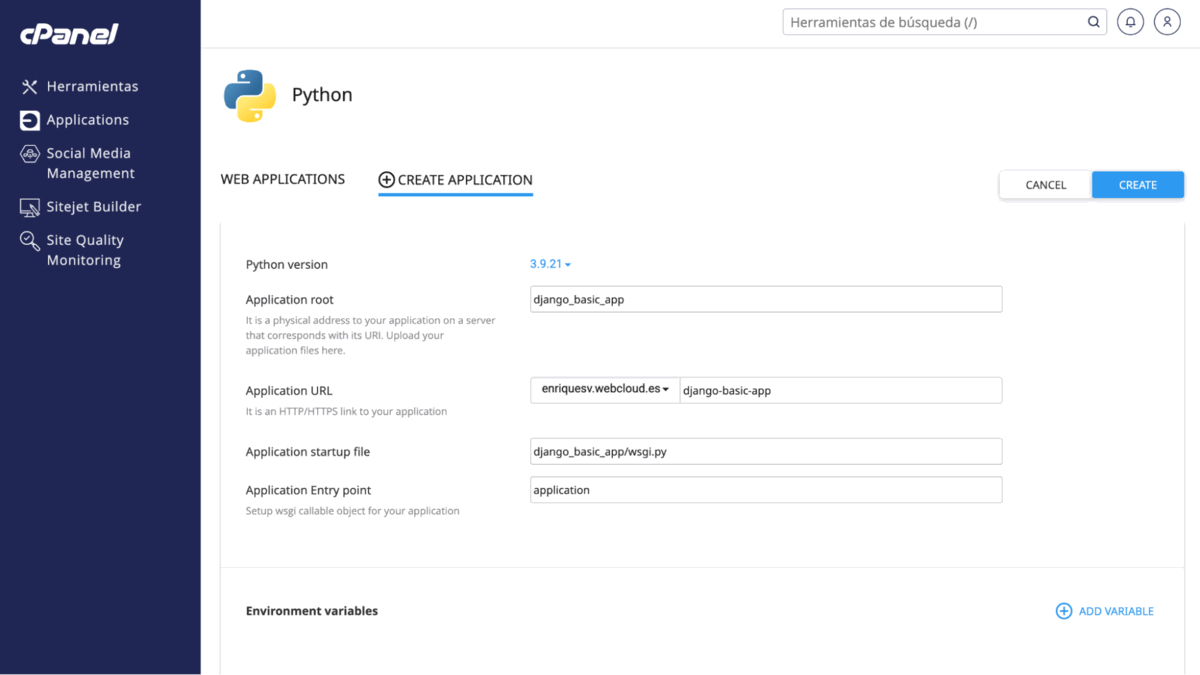1200x675 pixels.
Task: Open Sitejet Builder from the sidebar
Action: pyautogui.click(x=94, y=207)
